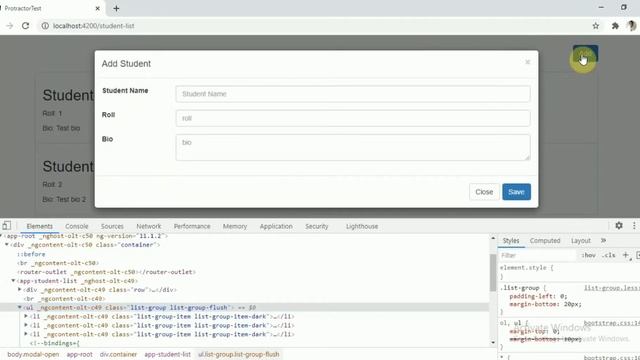Collapse the ul list-group node
Image resolution: width=640 pixels, height=360 pixels.
click(x=20, y=307)
